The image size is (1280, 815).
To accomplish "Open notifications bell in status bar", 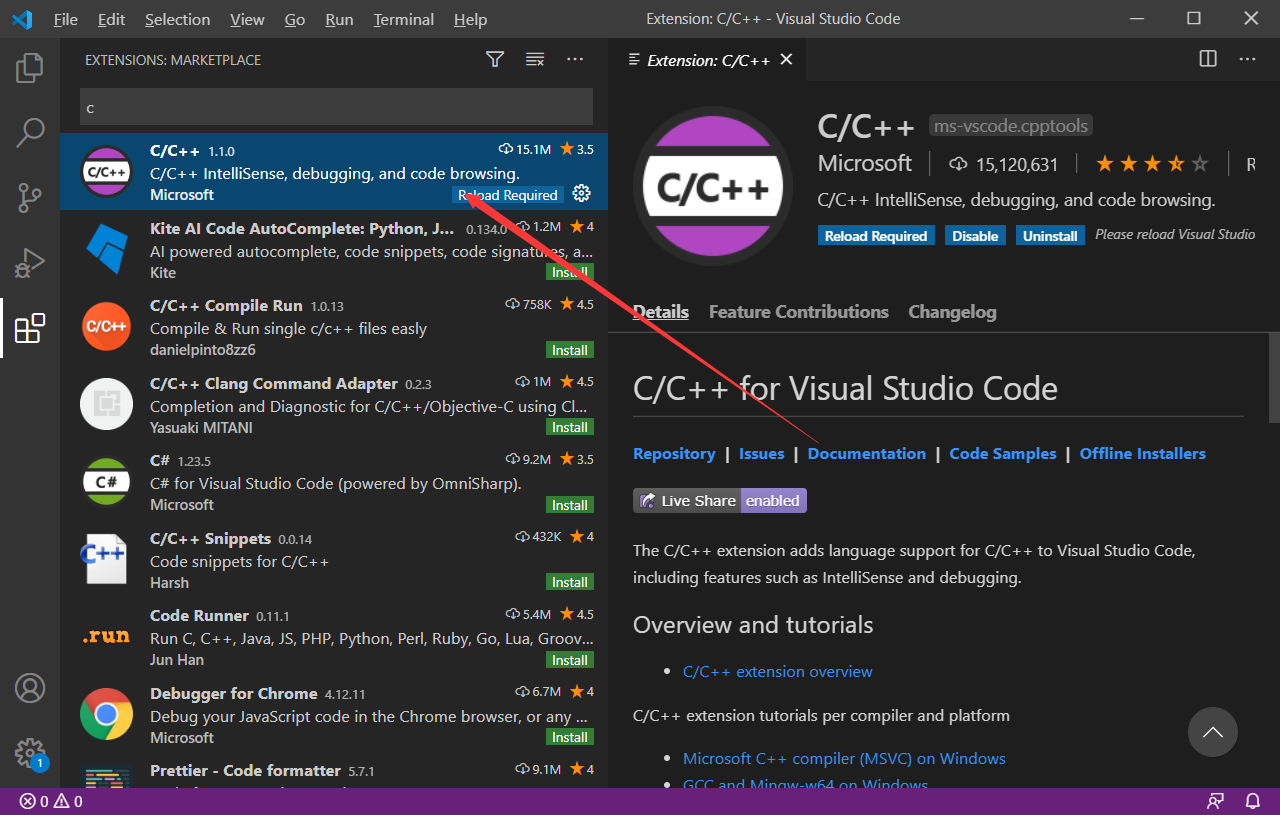I will (x=1252, y=801).
